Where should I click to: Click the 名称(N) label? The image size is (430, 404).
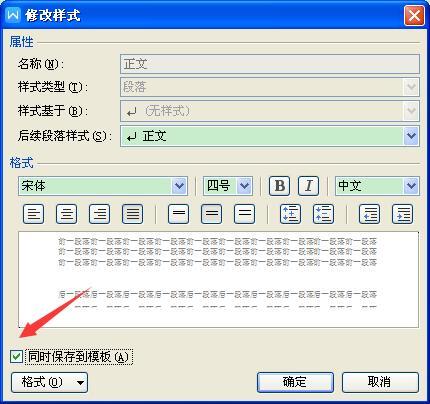coord(41,64)
